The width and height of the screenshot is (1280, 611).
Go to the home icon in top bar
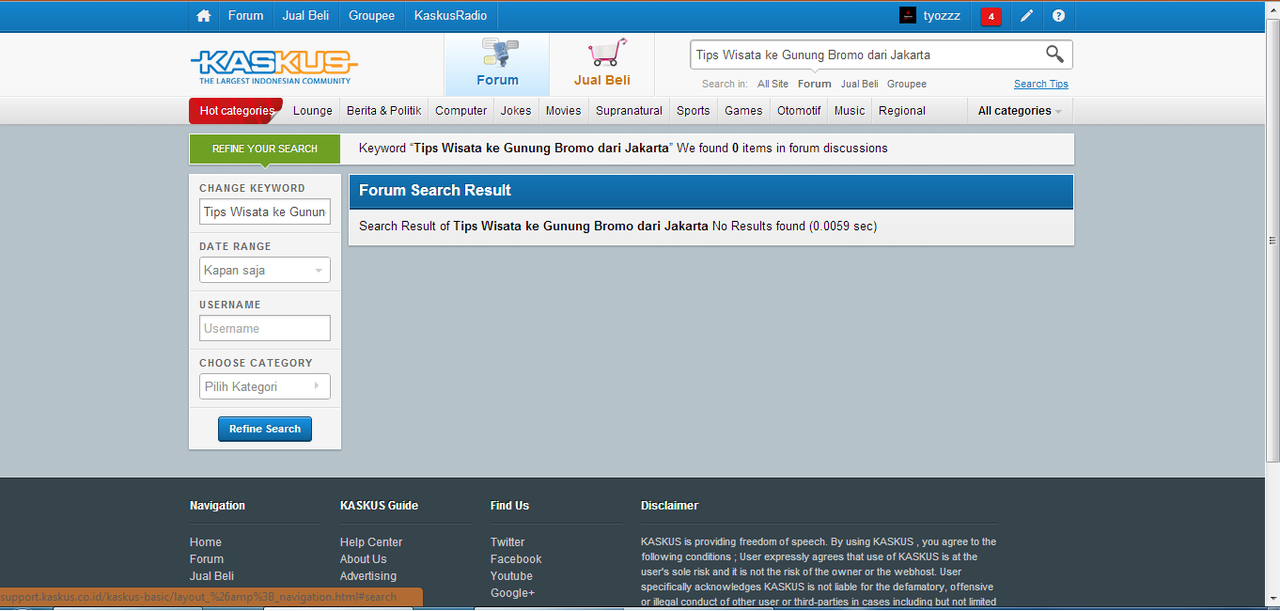[204, 16]
